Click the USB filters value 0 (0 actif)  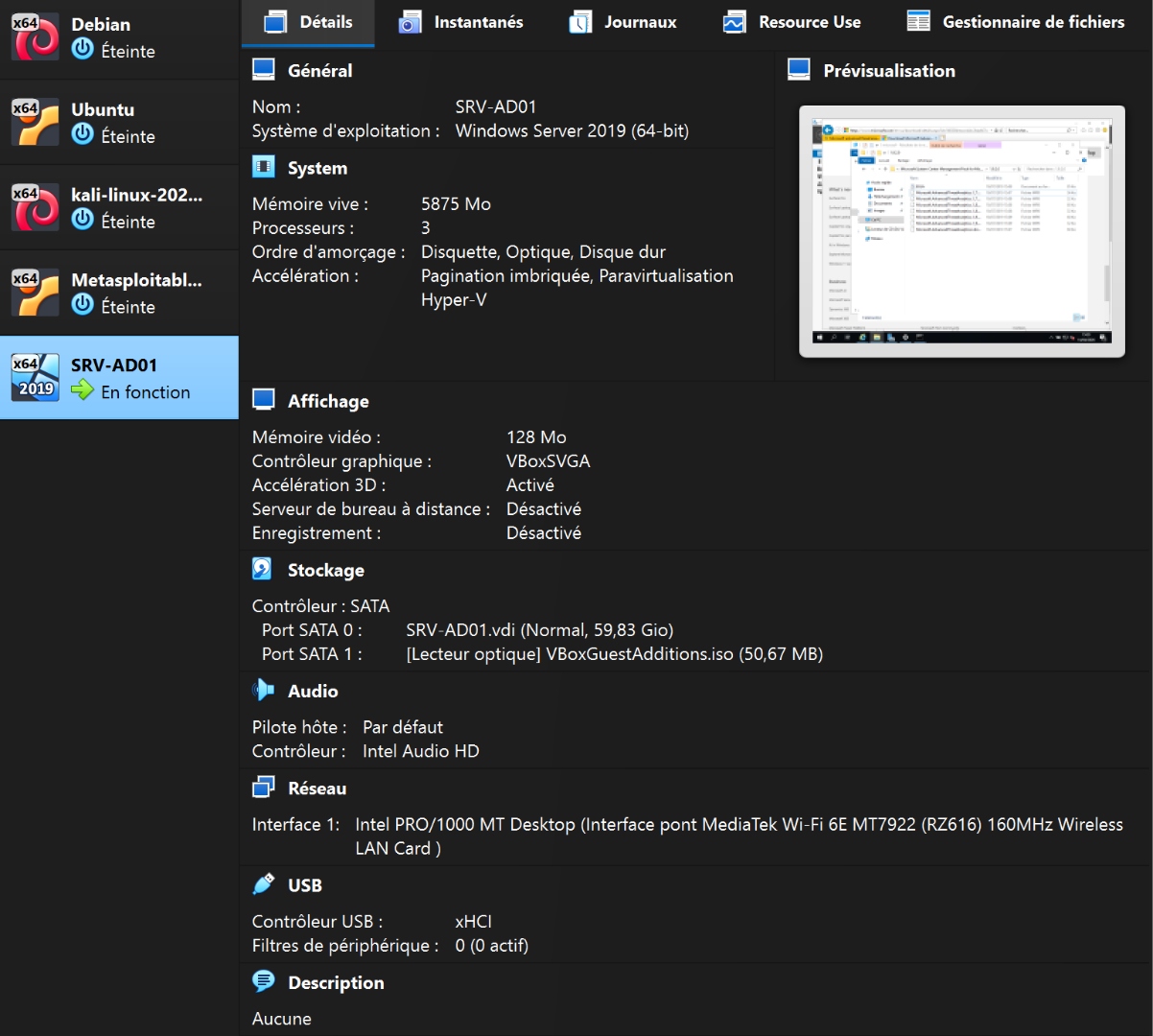coord(491,946)
